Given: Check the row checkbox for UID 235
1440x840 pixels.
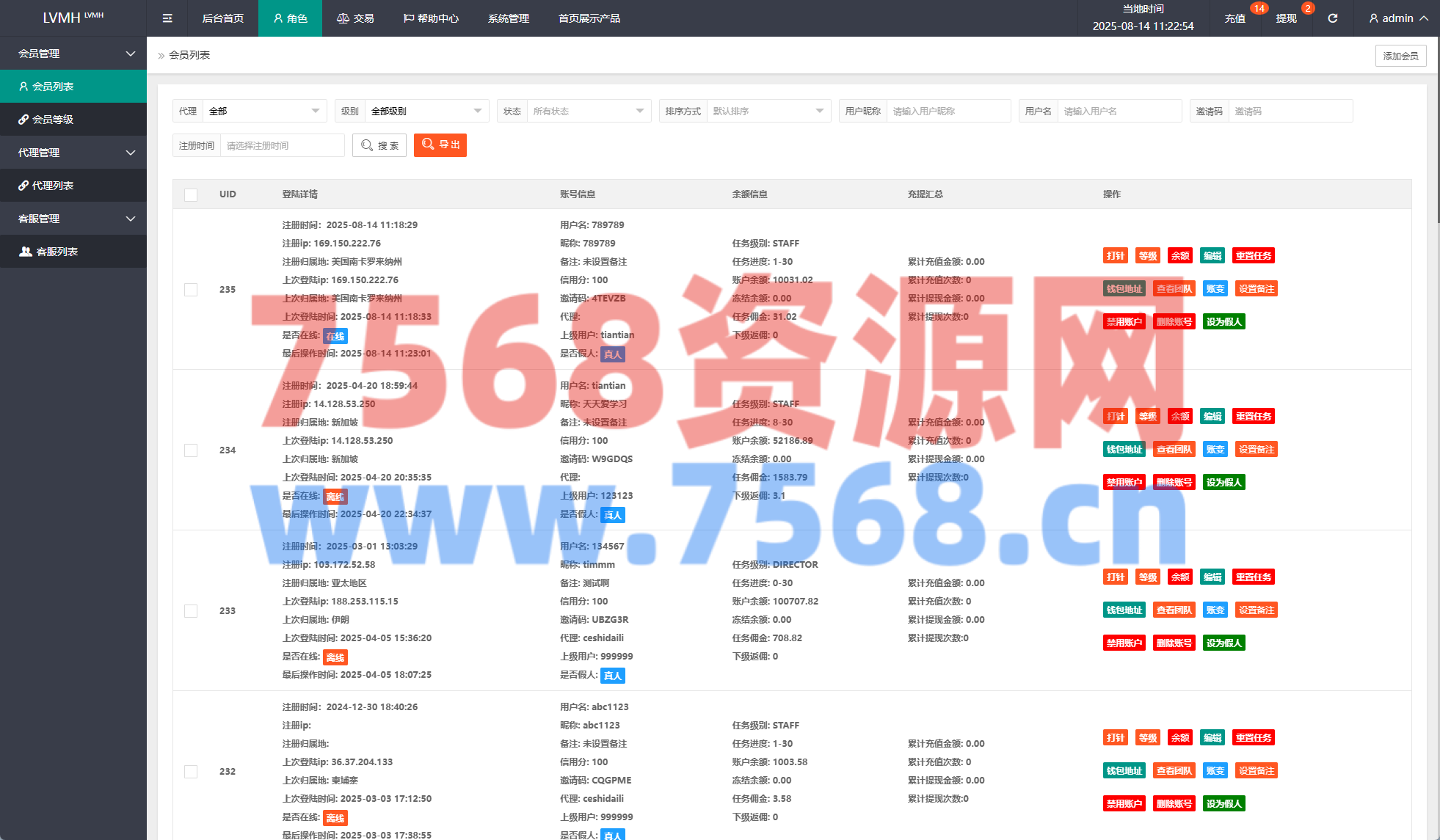Looking at the screenshot, I should [x=191, y=290].
